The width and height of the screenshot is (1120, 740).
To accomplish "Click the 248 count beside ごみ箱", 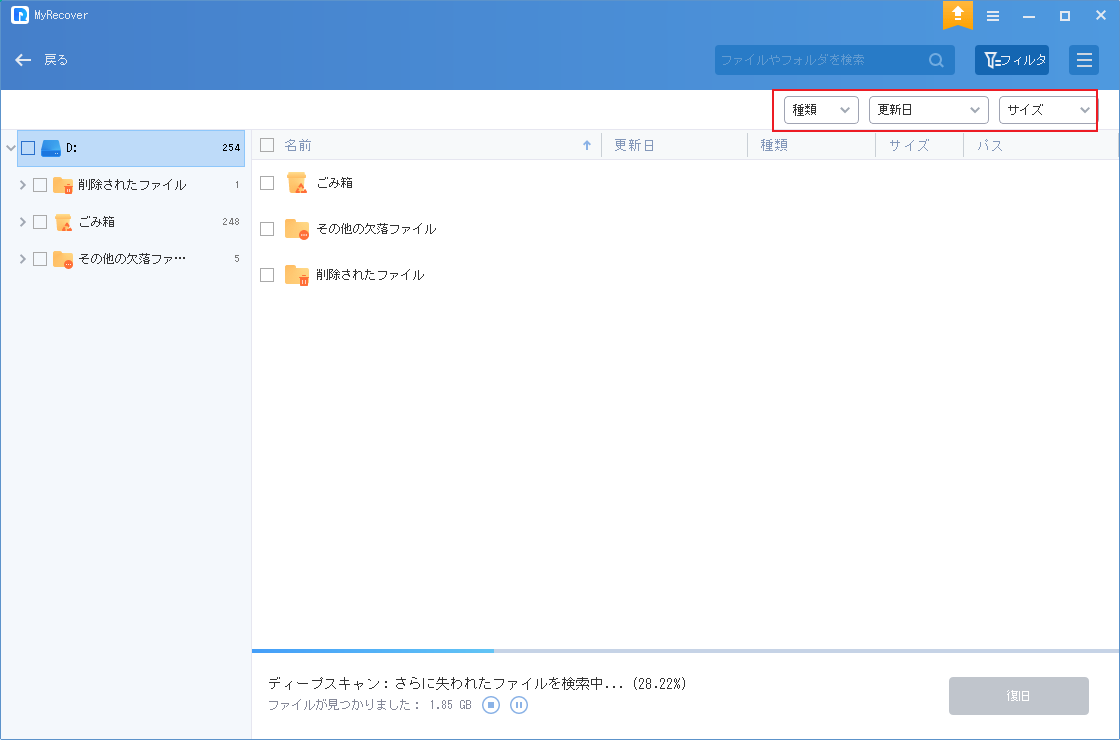I will click(231, 222).
